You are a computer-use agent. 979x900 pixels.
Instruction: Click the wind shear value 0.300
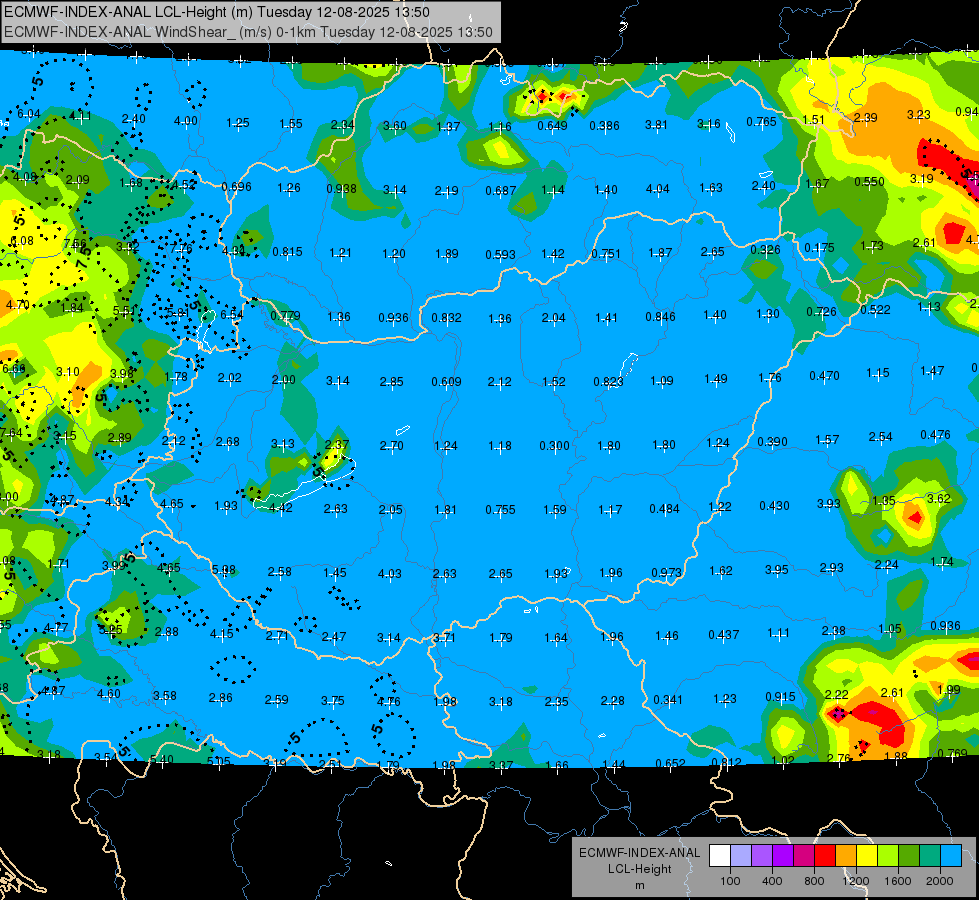(x=554, y=446)
